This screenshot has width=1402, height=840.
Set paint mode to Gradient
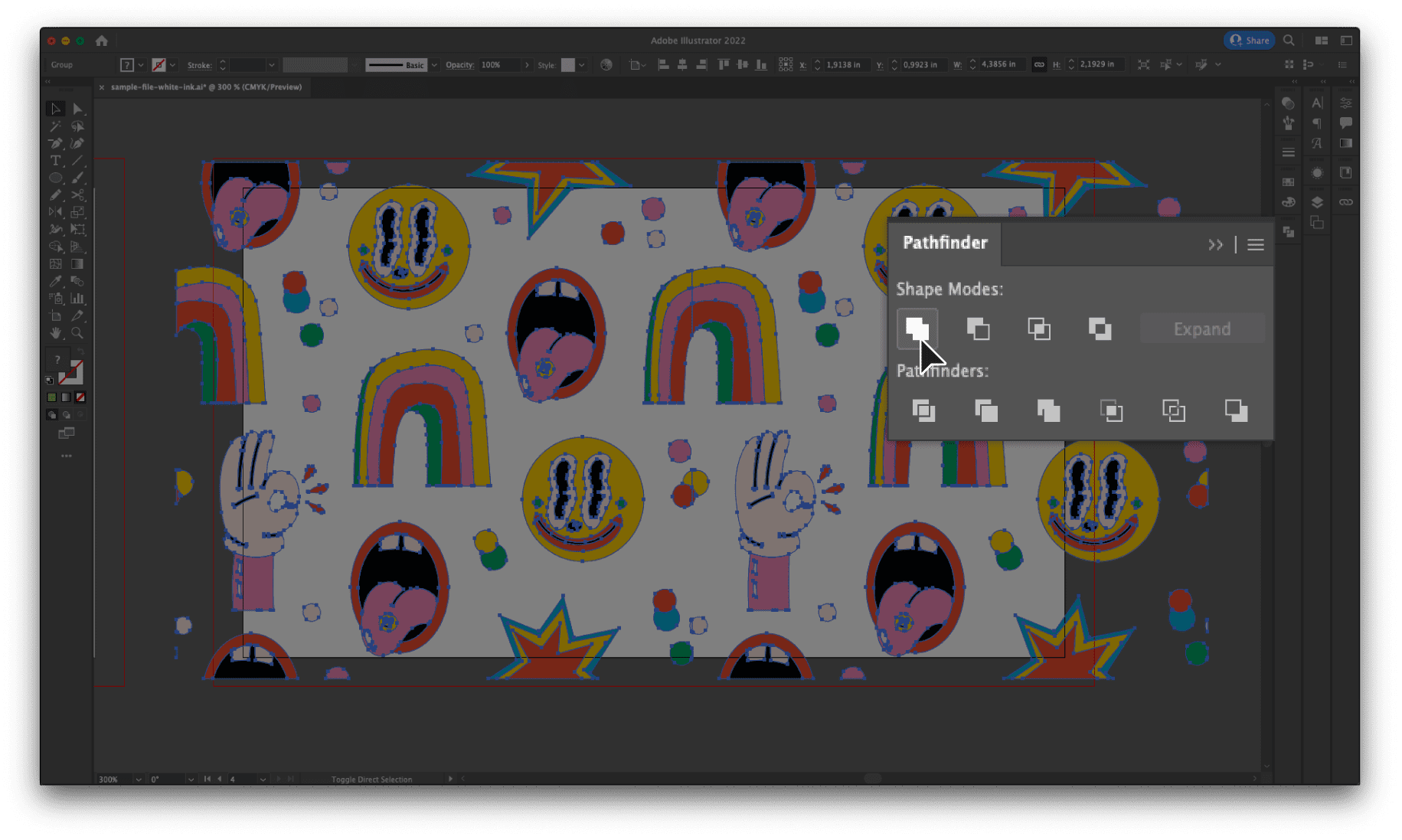66,397
